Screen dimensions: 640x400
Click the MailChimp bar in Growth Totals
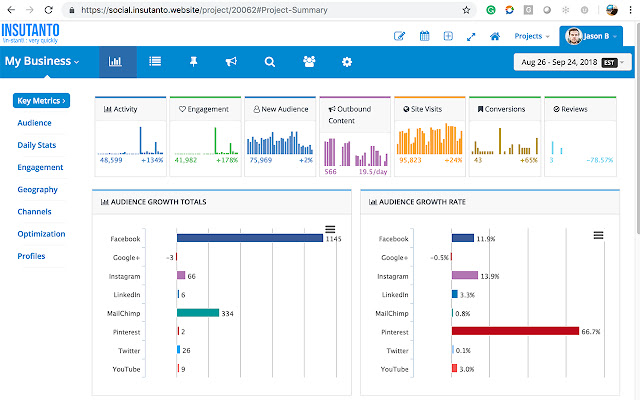click(x=198, y=313)
